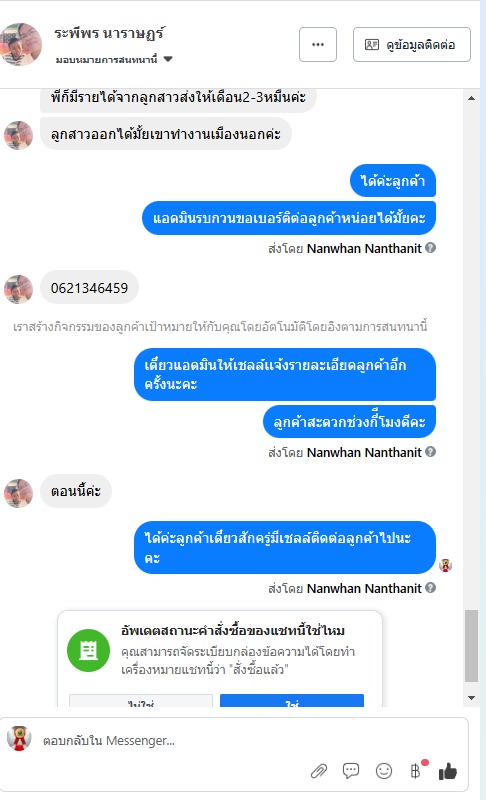
Task: Open the emoji picker smiley icon
Action: tap(383, 770)
